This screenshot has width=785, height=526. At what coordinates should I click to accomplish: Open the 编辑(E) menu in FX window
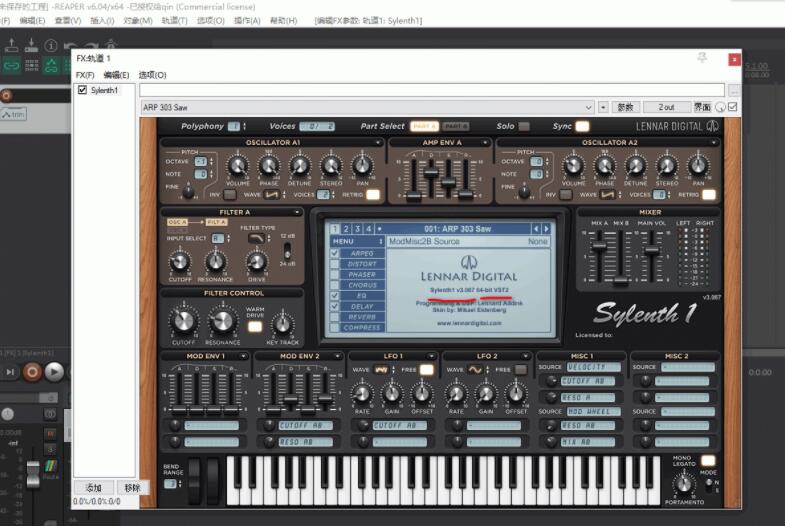tap(116, 75)
